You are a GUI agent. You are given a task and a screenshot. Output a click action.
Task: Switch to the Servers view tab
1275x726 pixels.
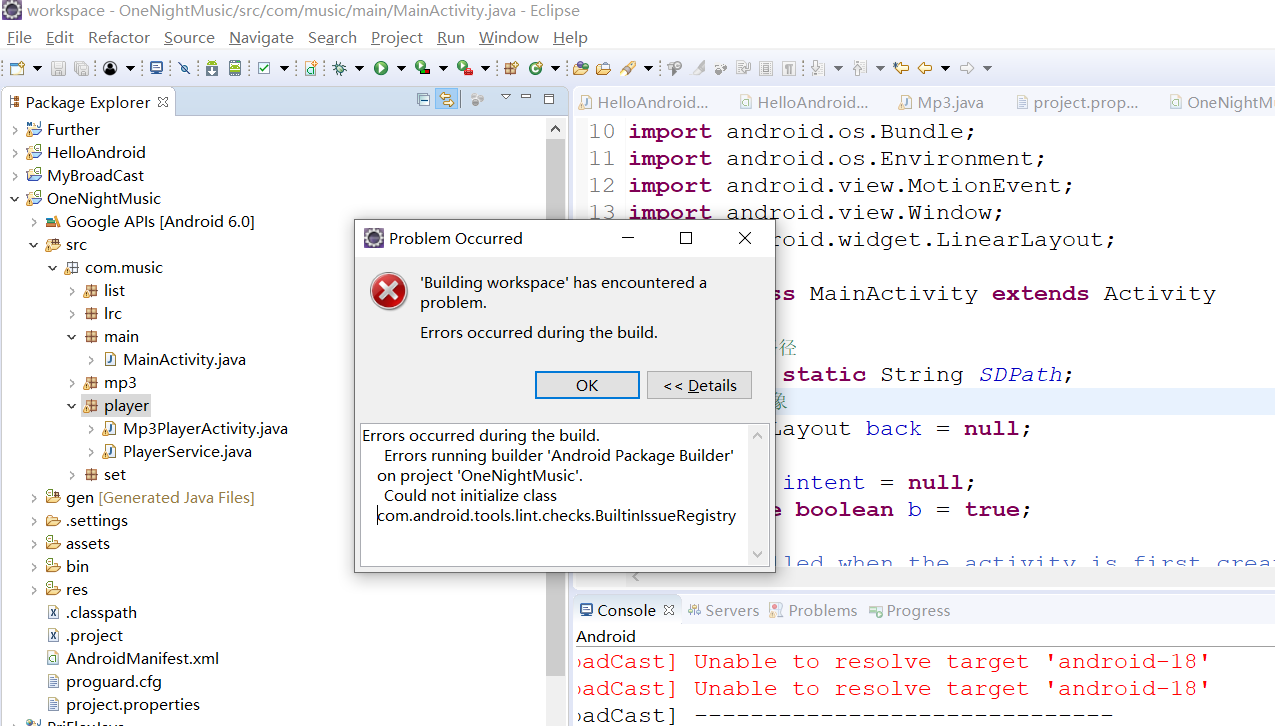coord(722,610)
